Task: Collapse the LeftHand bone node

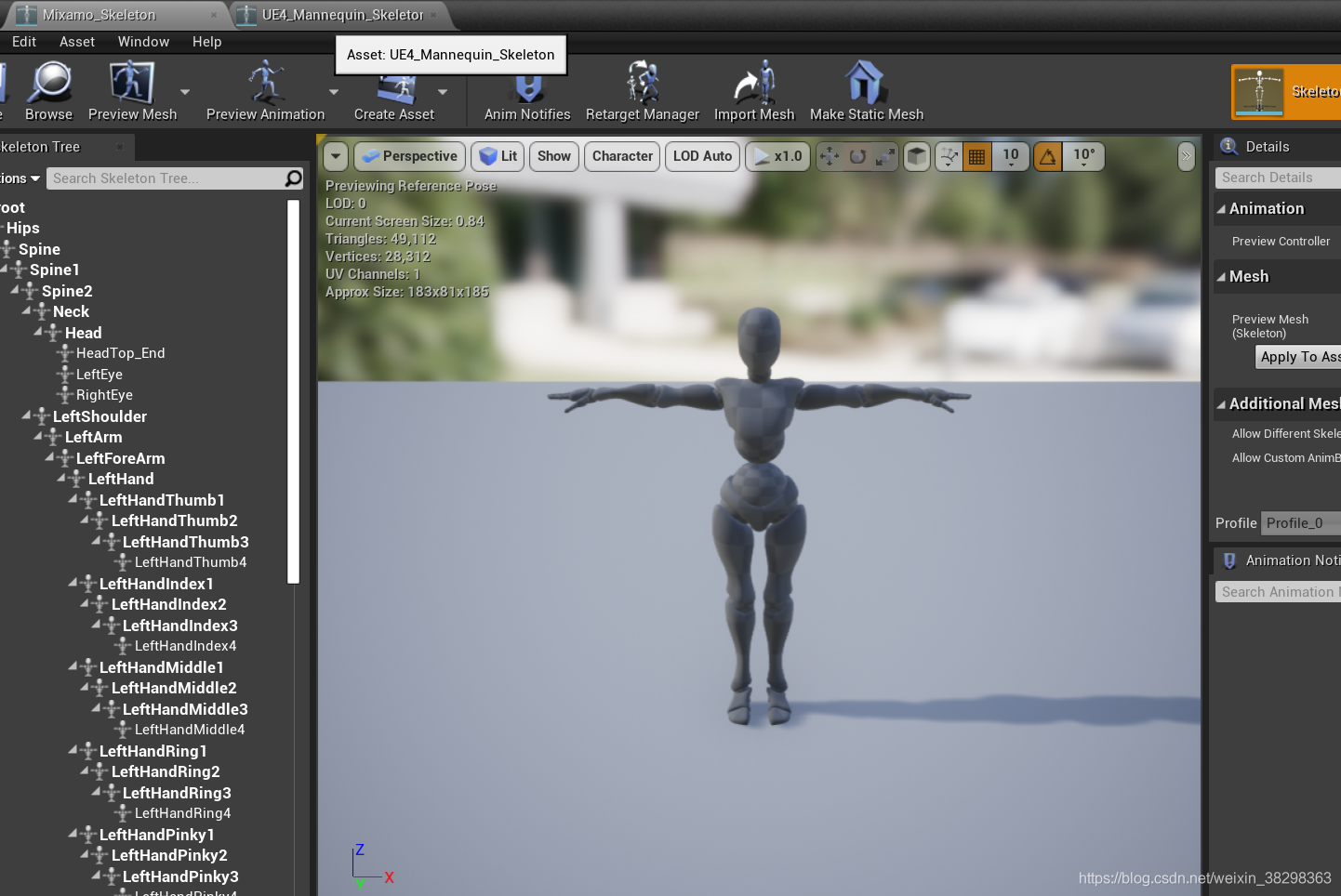Action: 61,478
